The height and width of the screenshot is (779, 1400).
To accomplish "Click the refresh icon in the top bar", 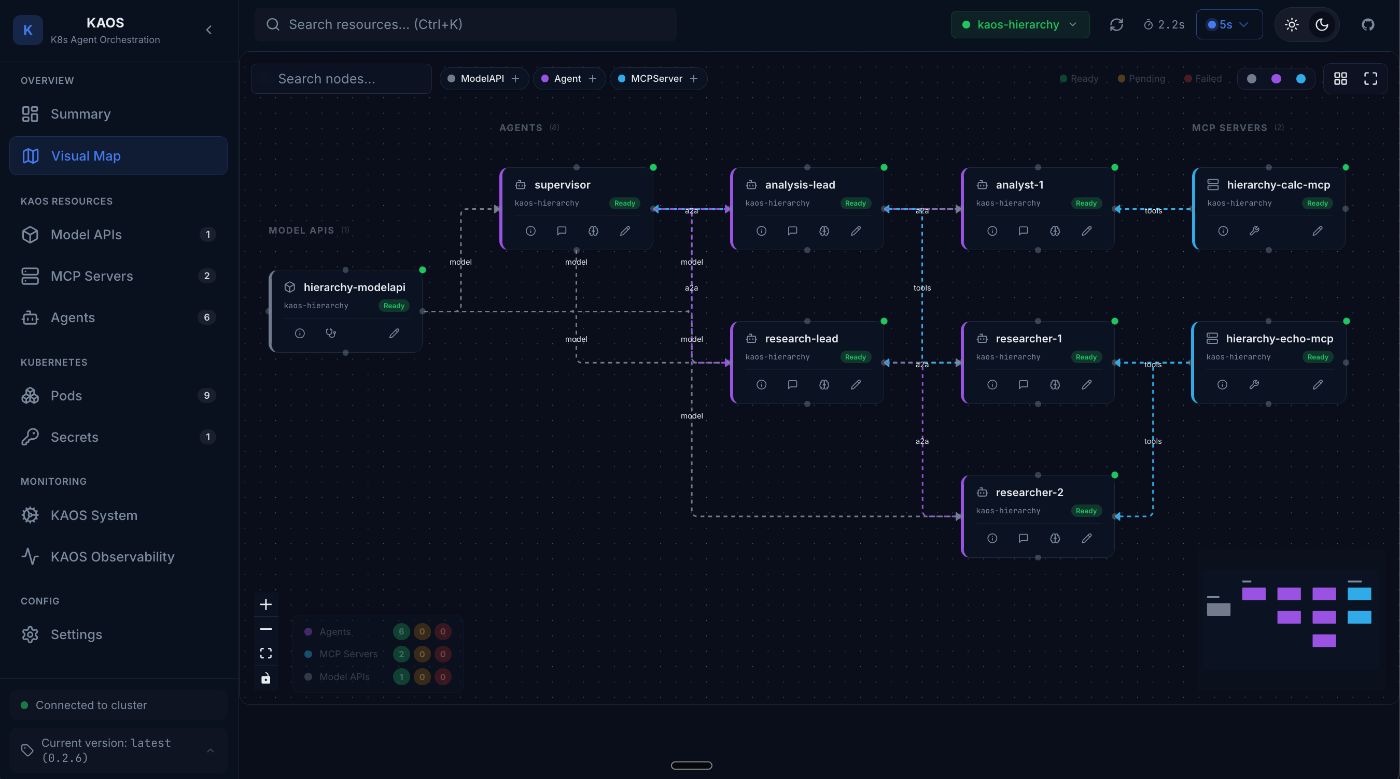I will click(x=1116, y=25).
